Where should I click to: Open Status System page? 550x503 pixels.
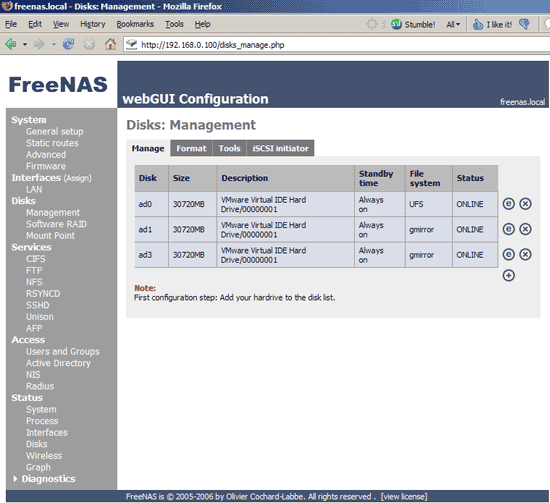click(x=41, y=409)
